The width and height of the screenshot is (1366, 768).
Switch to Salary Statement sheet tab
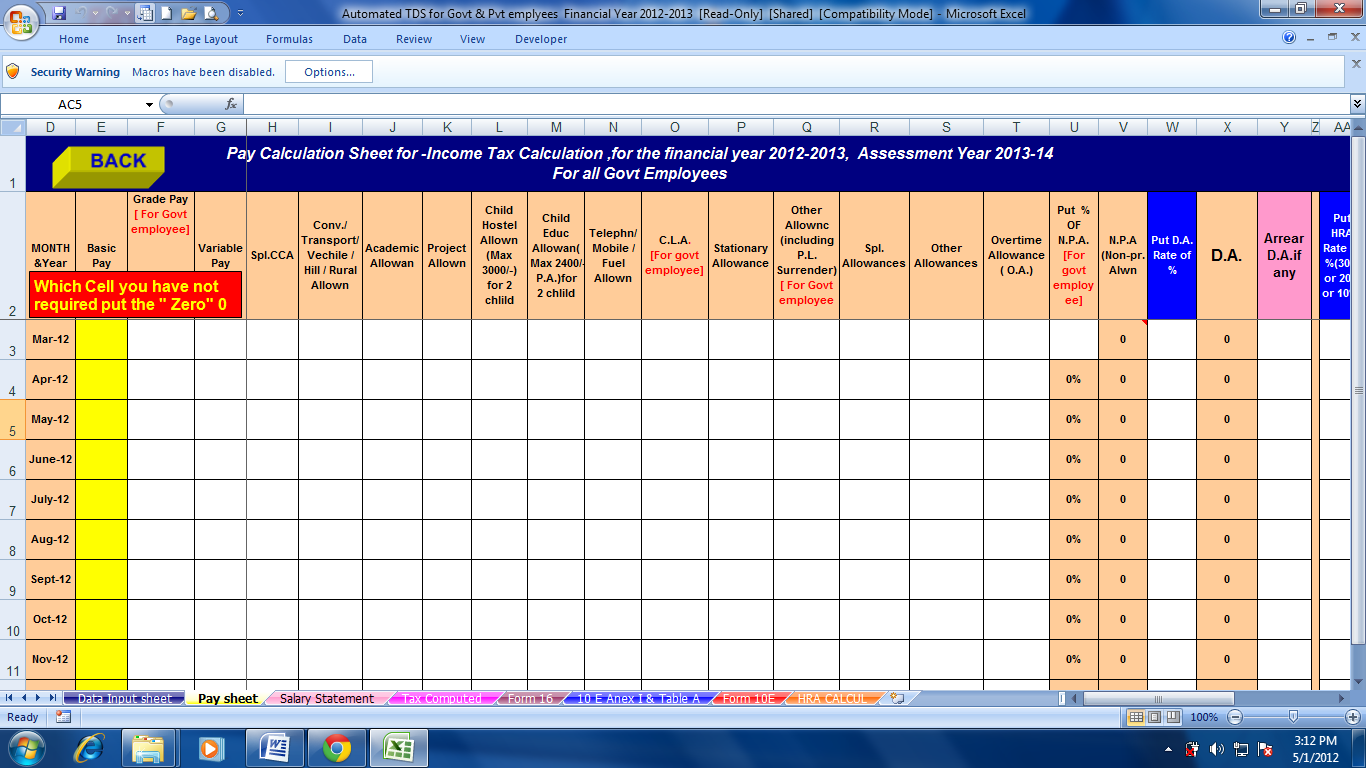point(327,699)
